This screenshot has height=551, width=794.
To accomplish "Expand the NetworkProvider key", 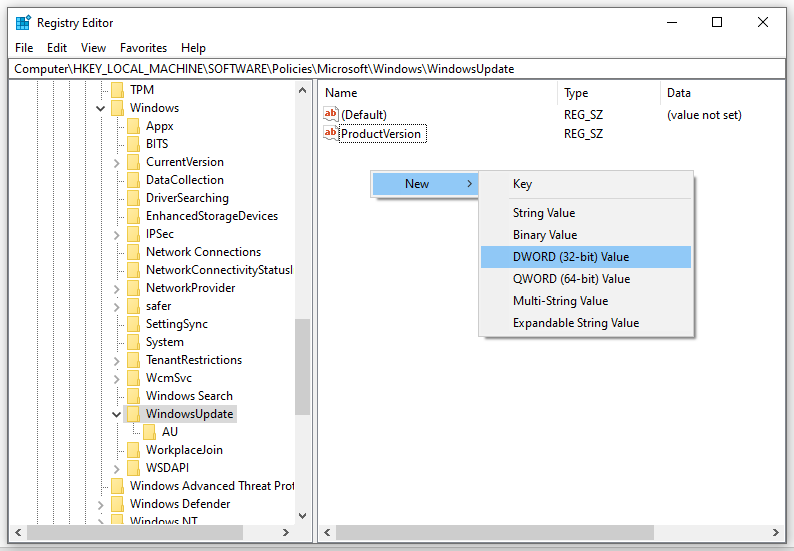I will coord(116,289).
